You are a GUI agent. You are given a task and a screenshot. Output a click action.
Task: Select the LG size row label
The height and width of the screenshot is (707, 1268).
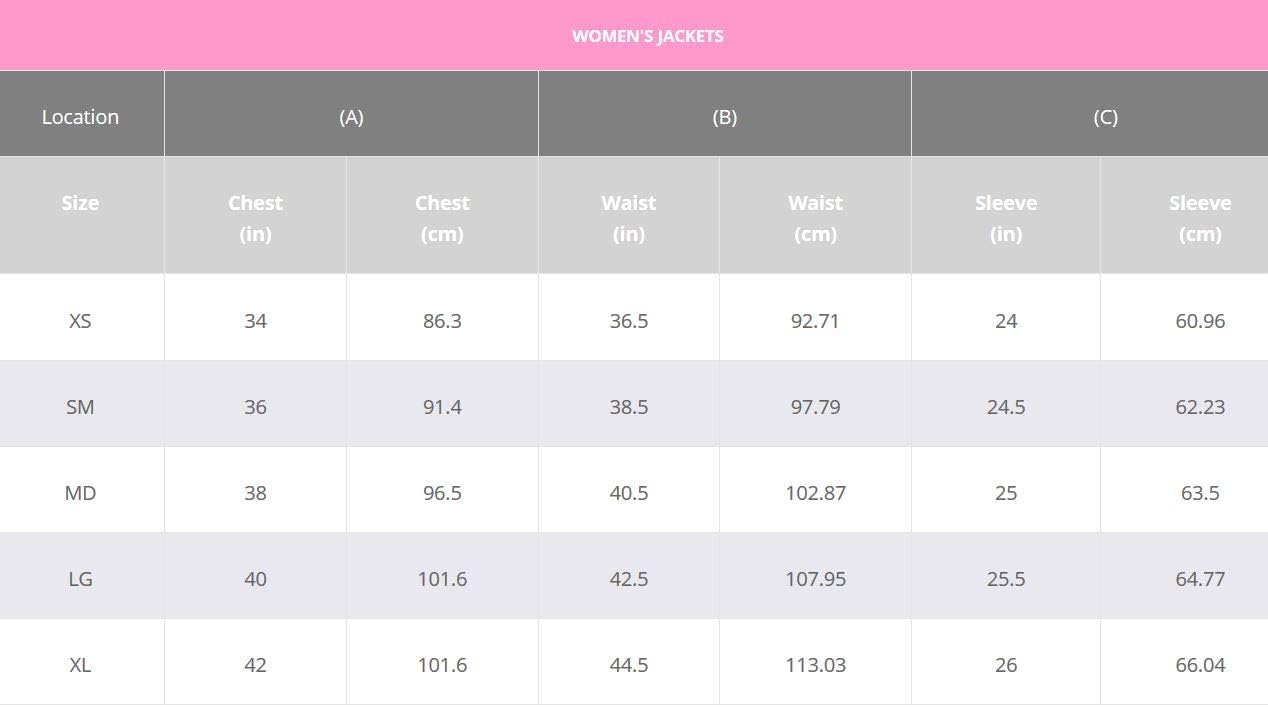pos(80,579)
